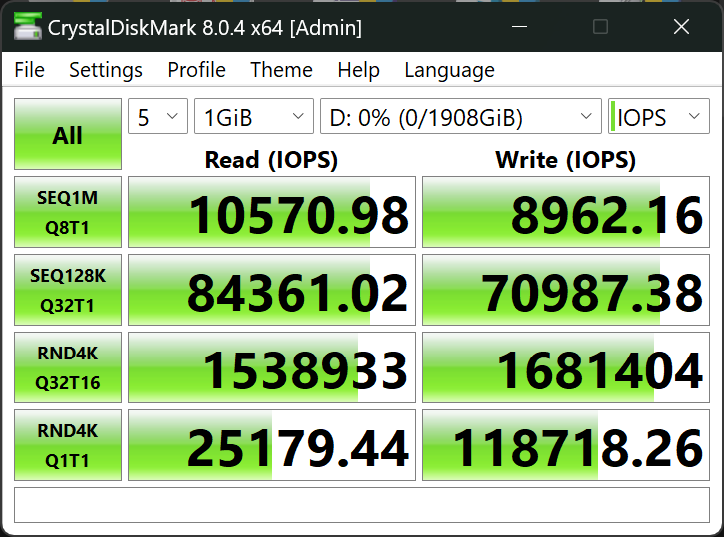Open the File menu
The height and width of the screenshot is (537, 724).
30,70
